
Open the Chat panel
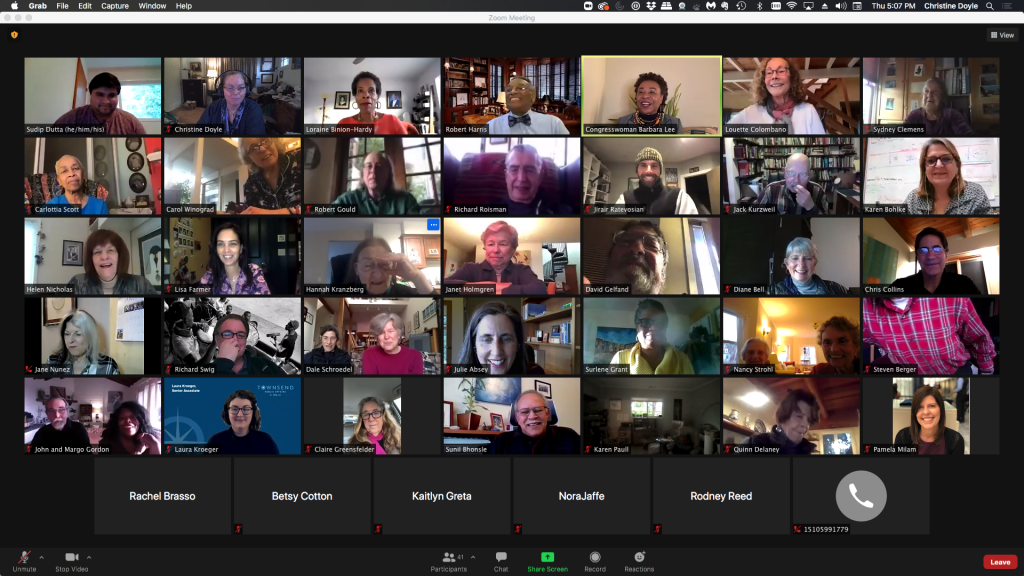[x=501, y=560]
